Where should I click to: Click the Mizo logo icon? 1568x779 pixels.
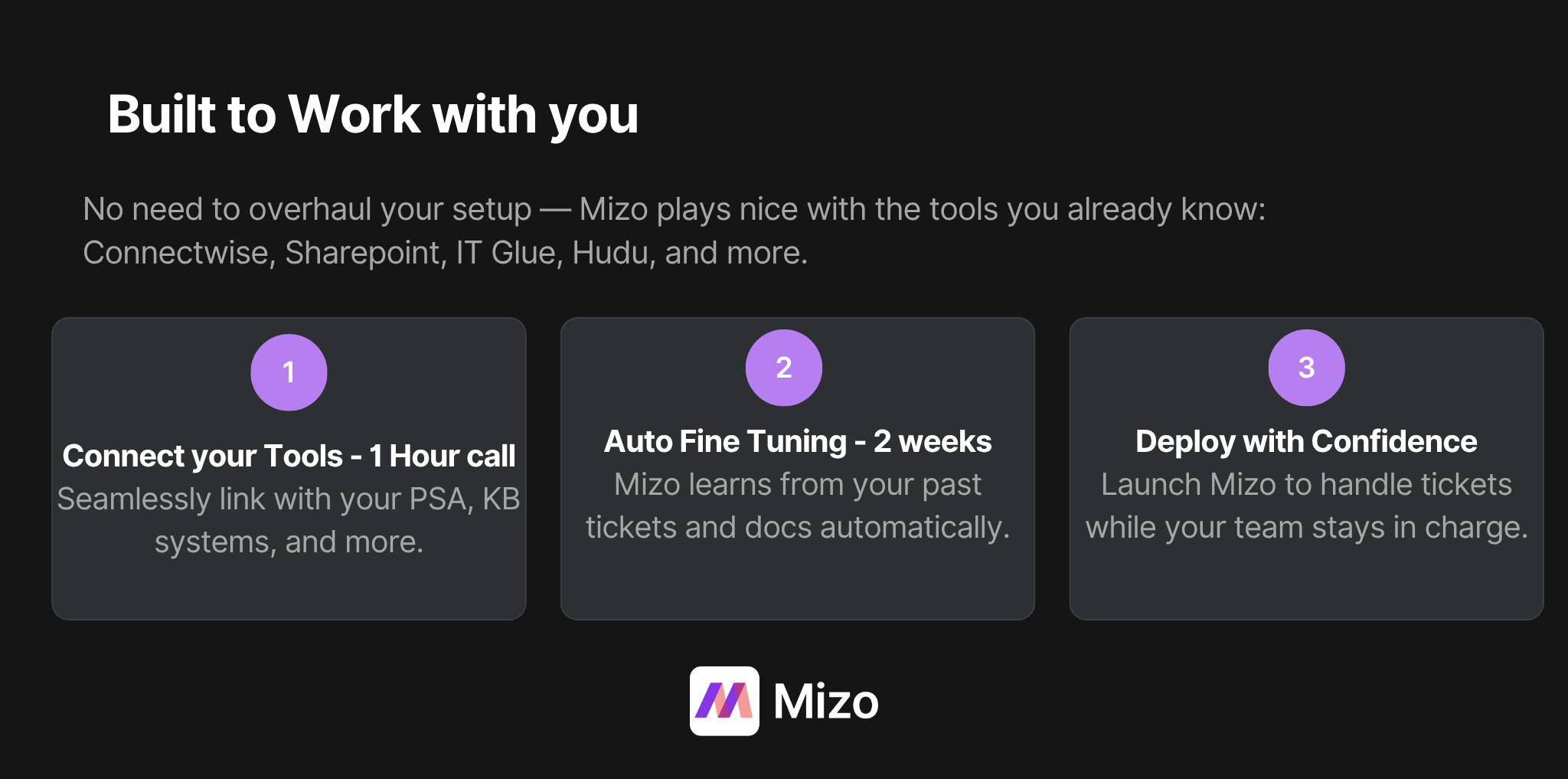coord(724,701)
